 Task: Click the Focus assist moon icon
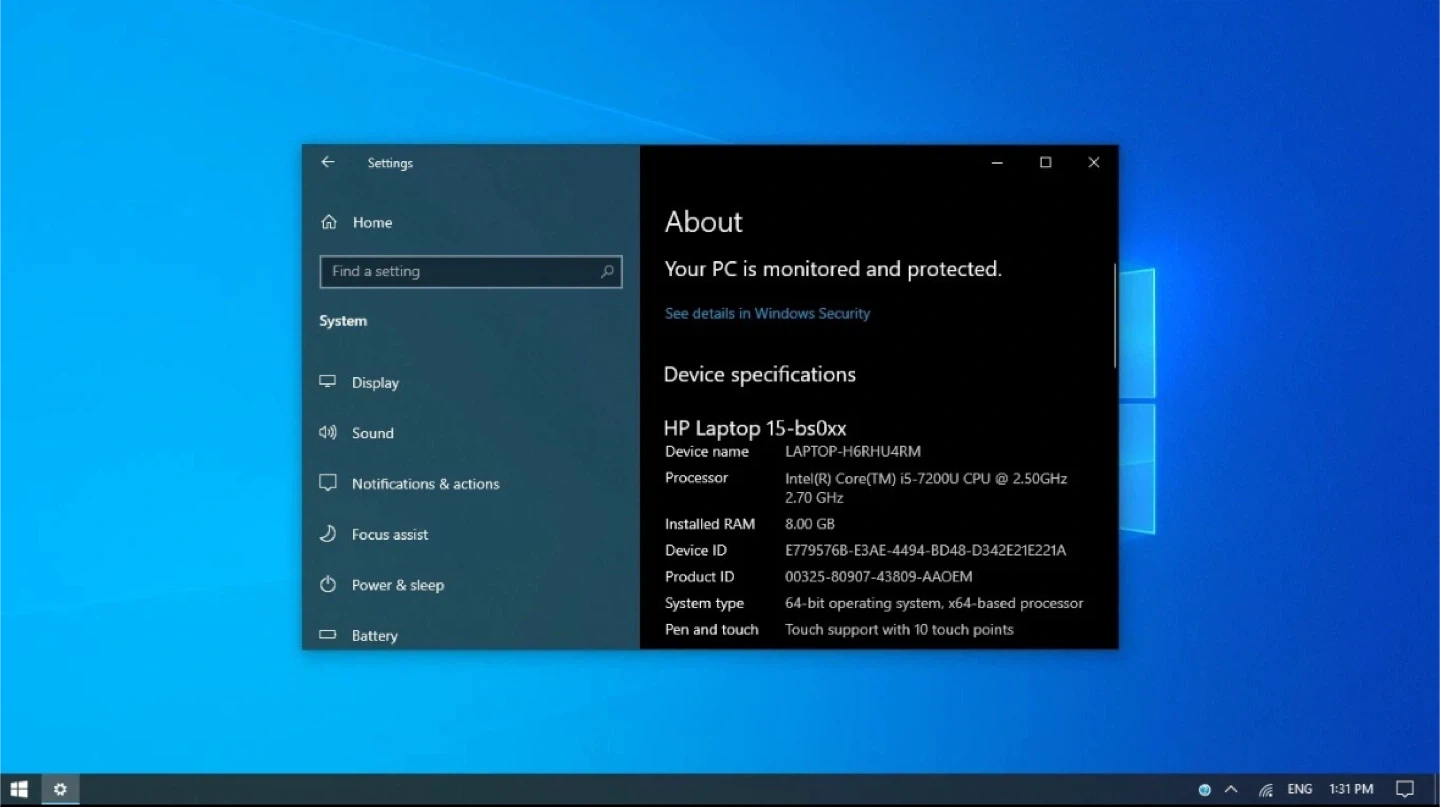(x=328, y=534)
